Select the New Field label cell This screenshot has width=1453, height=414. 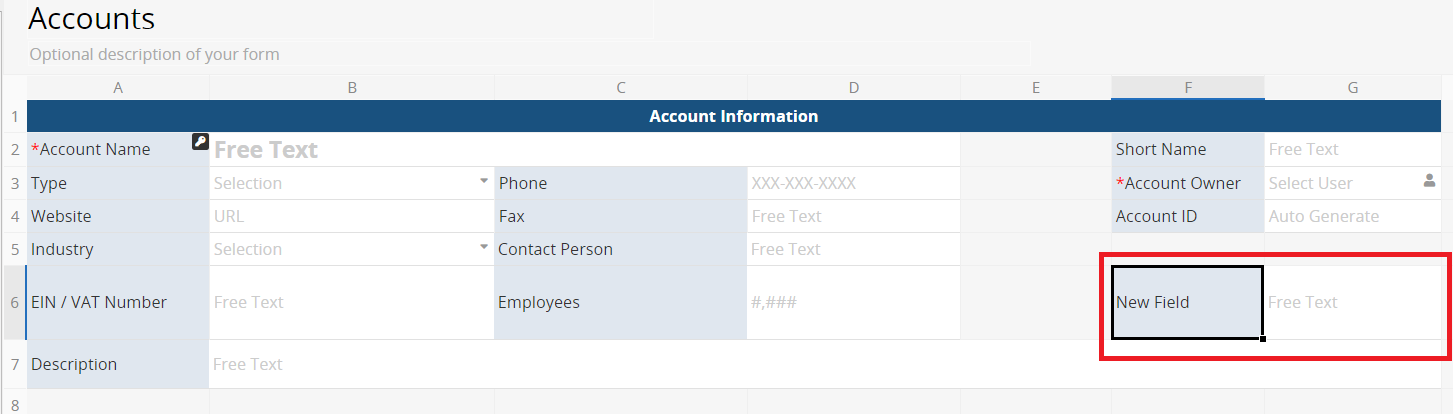point(1187,302)
